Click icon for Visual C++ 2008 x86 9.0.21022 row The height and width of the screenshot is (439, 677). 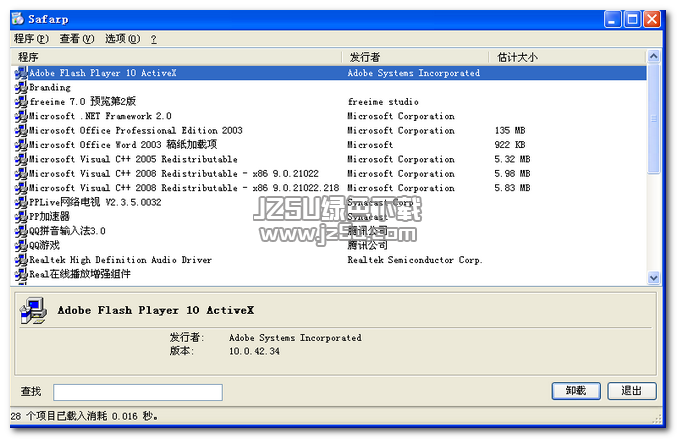pyautogui.click(x=21, y=174)
